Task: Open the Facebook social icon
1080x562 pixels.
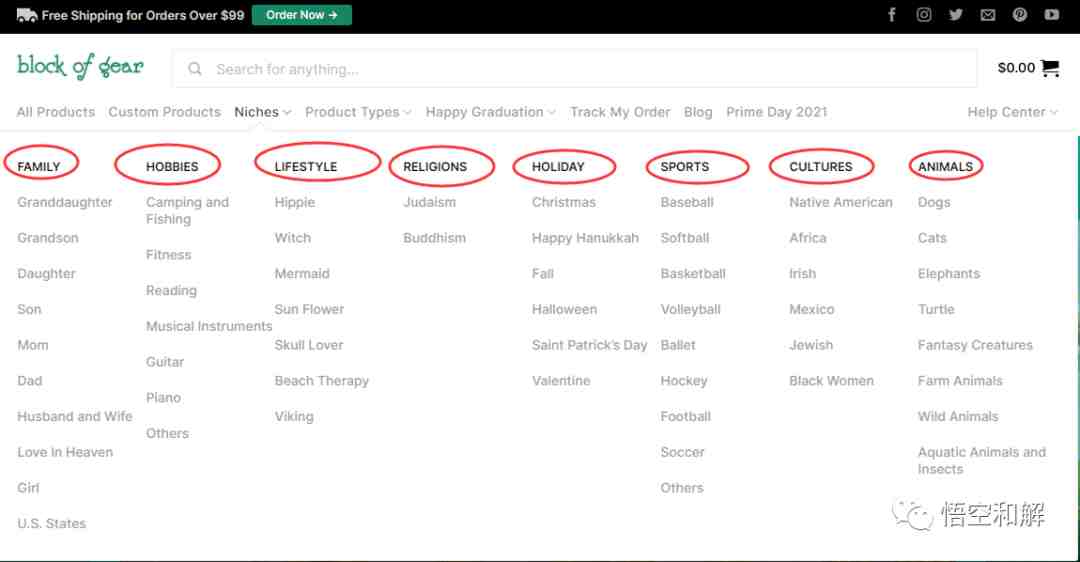Action: click(x=892, y=14)
